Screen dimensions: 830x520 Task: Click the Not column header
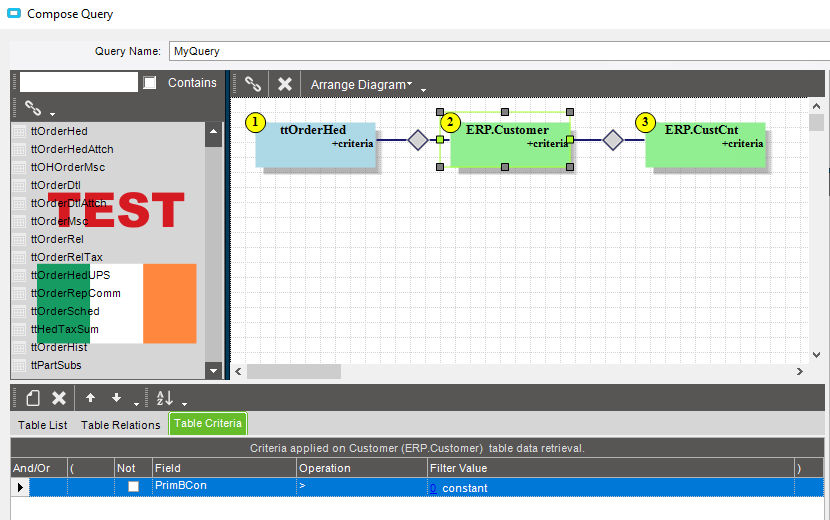(133, 468)
